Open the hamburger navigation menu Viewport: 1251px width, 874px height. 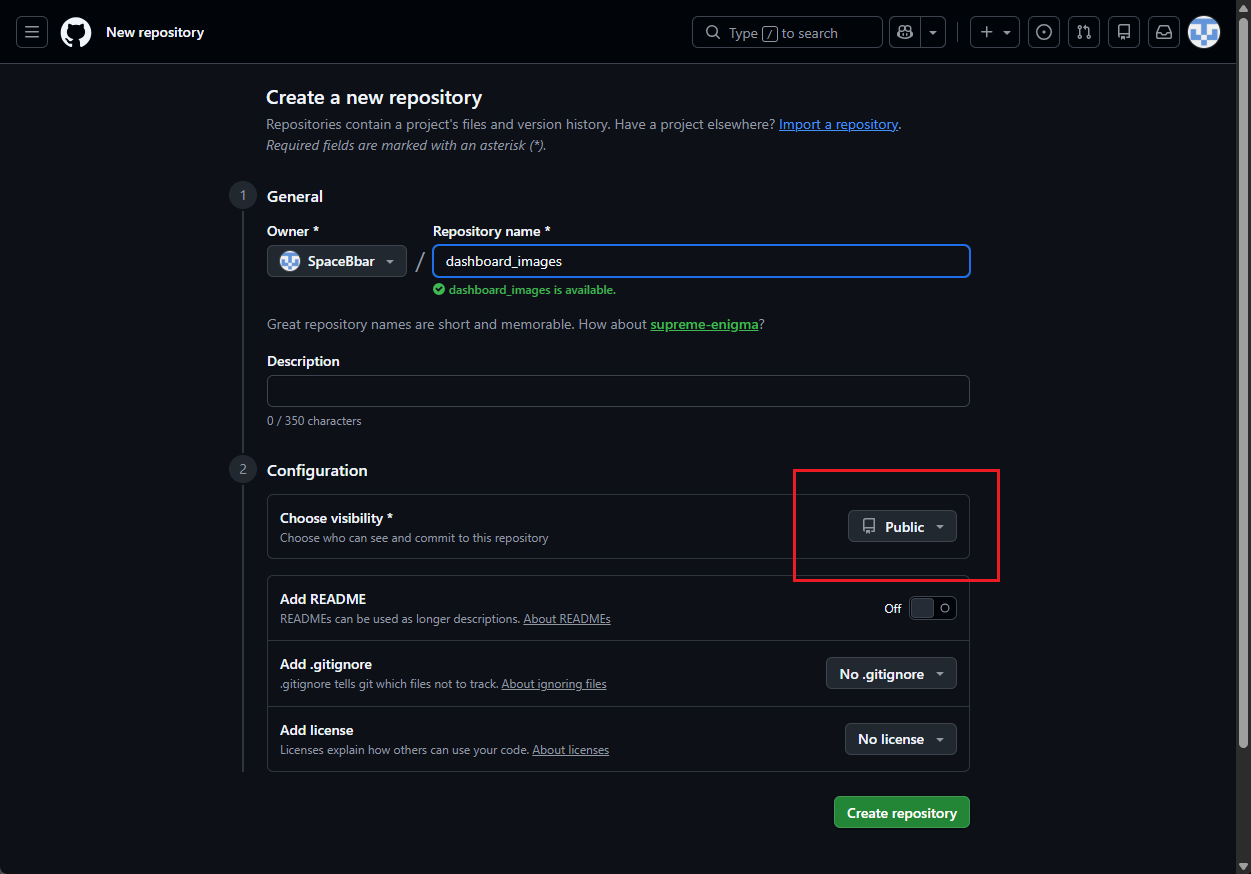[x=32, y=32]
